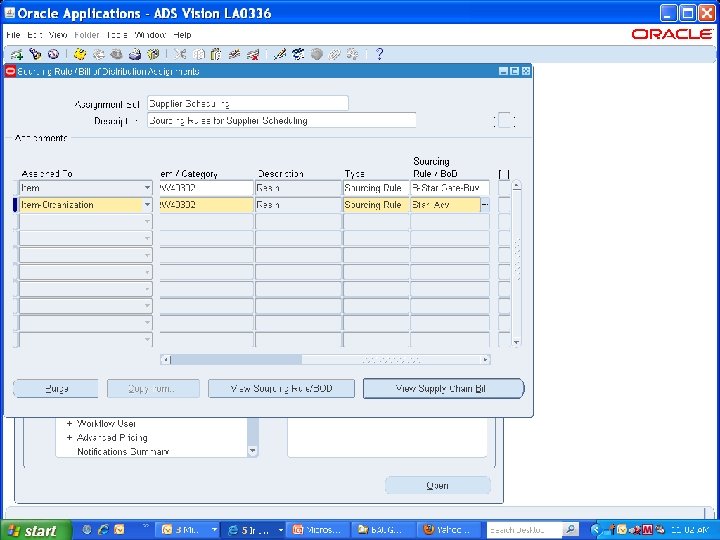Click the Copy From button

coord(153,388)
